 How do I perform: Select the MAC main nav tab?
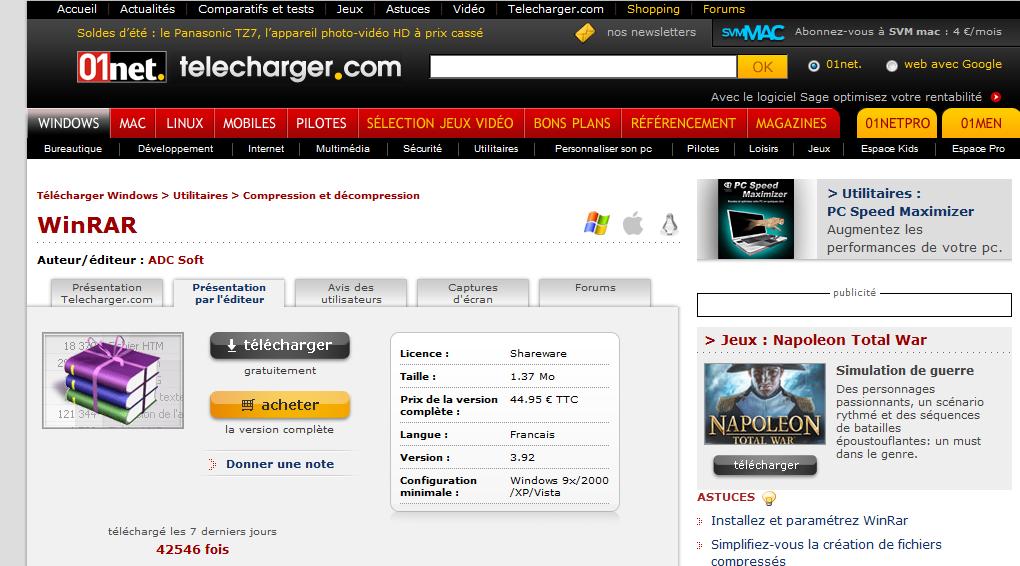click(133, 123)
